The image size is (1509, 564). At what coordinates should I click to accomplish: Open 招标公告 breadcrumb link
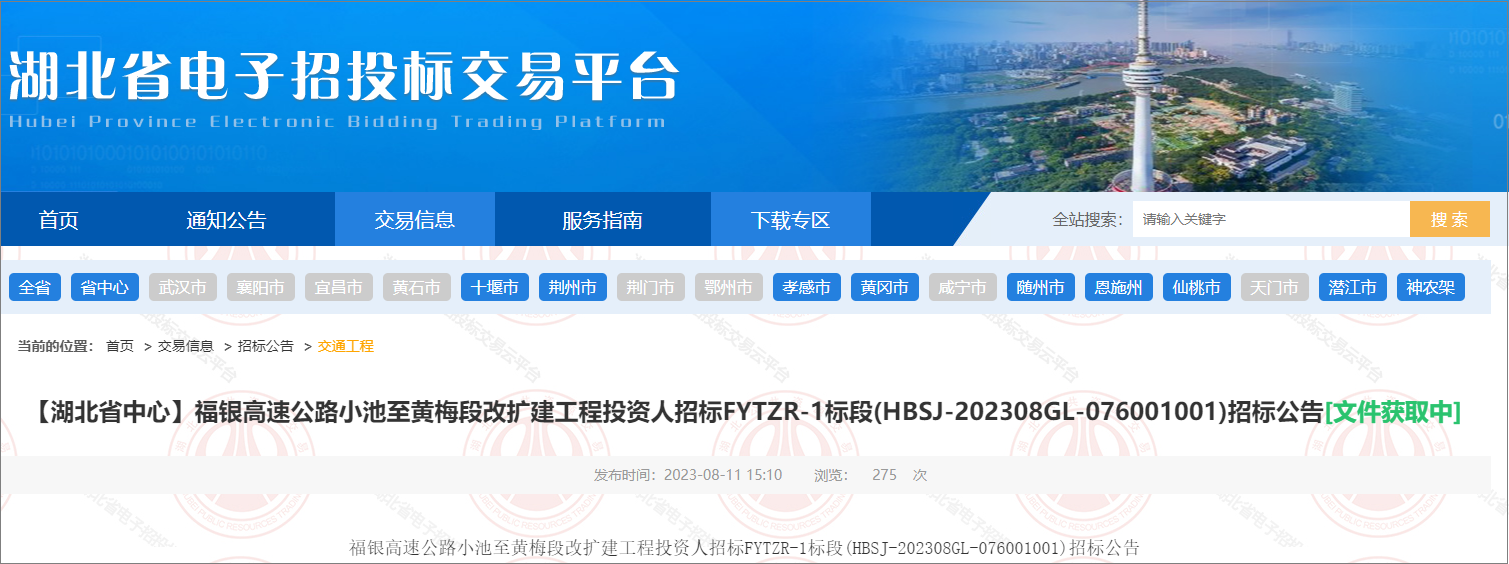click(x=266, y=346)
